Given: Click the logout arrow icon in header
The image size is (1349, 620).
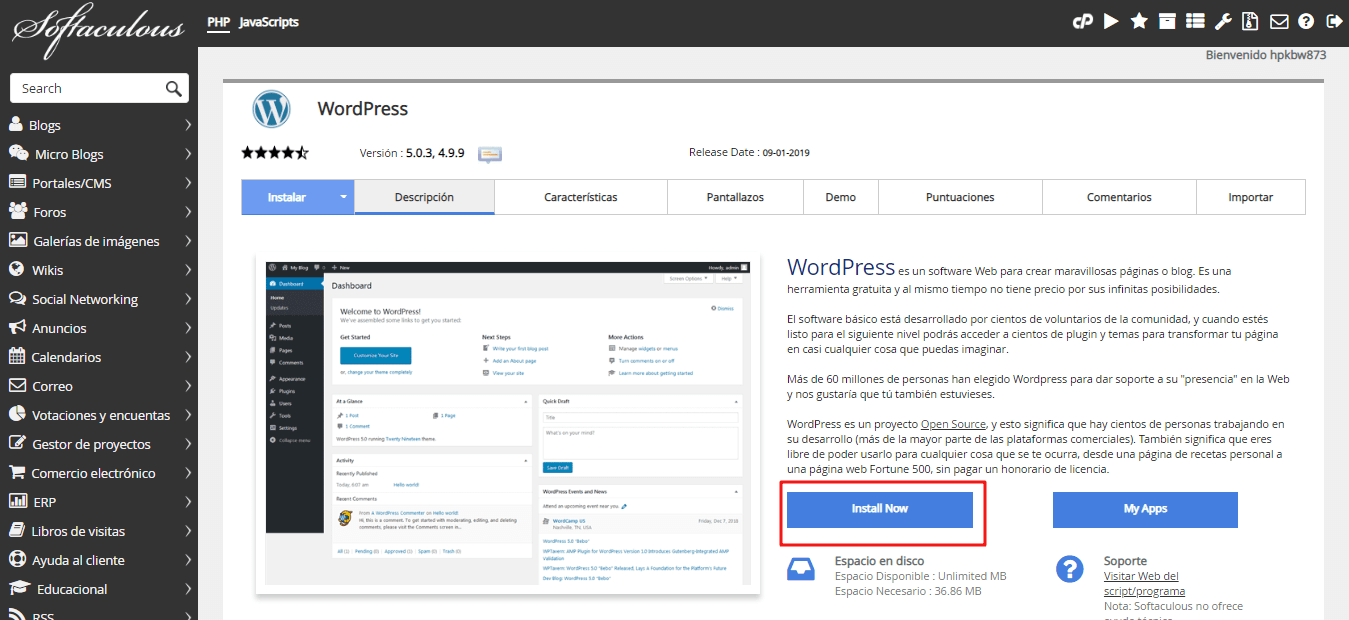Looking at the screenshot, I should (1334, 21).
